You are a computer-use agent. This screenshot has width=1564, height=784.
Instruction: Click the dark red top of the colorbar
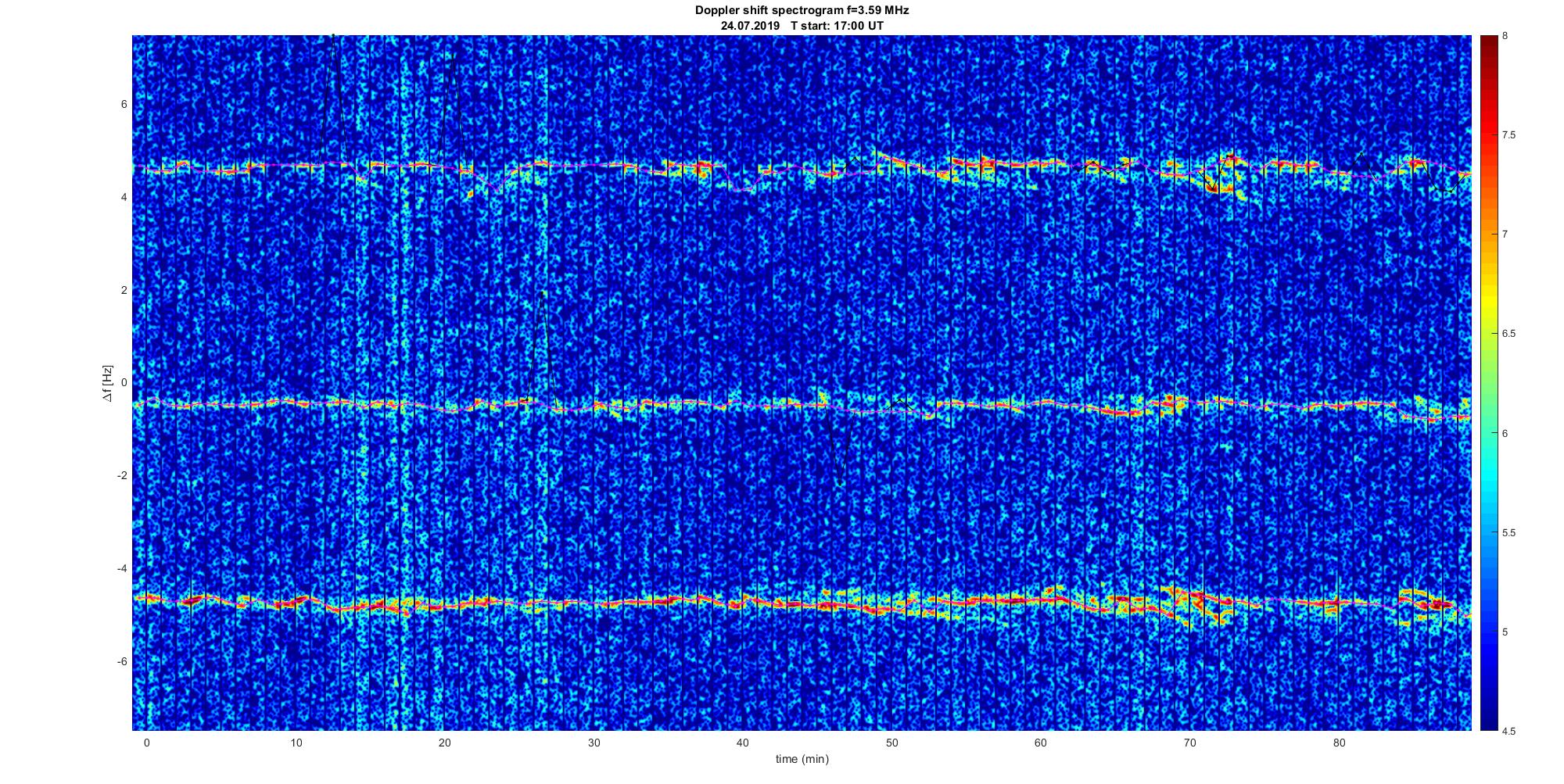1488,45
